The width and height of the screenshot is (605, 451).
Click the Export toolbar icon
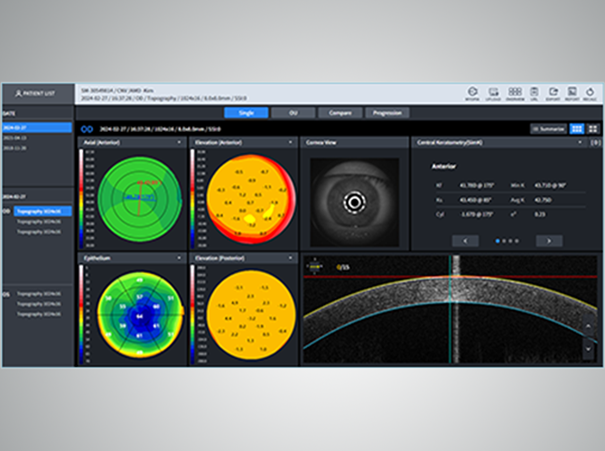pyautogui.click(x=553, y=94)
